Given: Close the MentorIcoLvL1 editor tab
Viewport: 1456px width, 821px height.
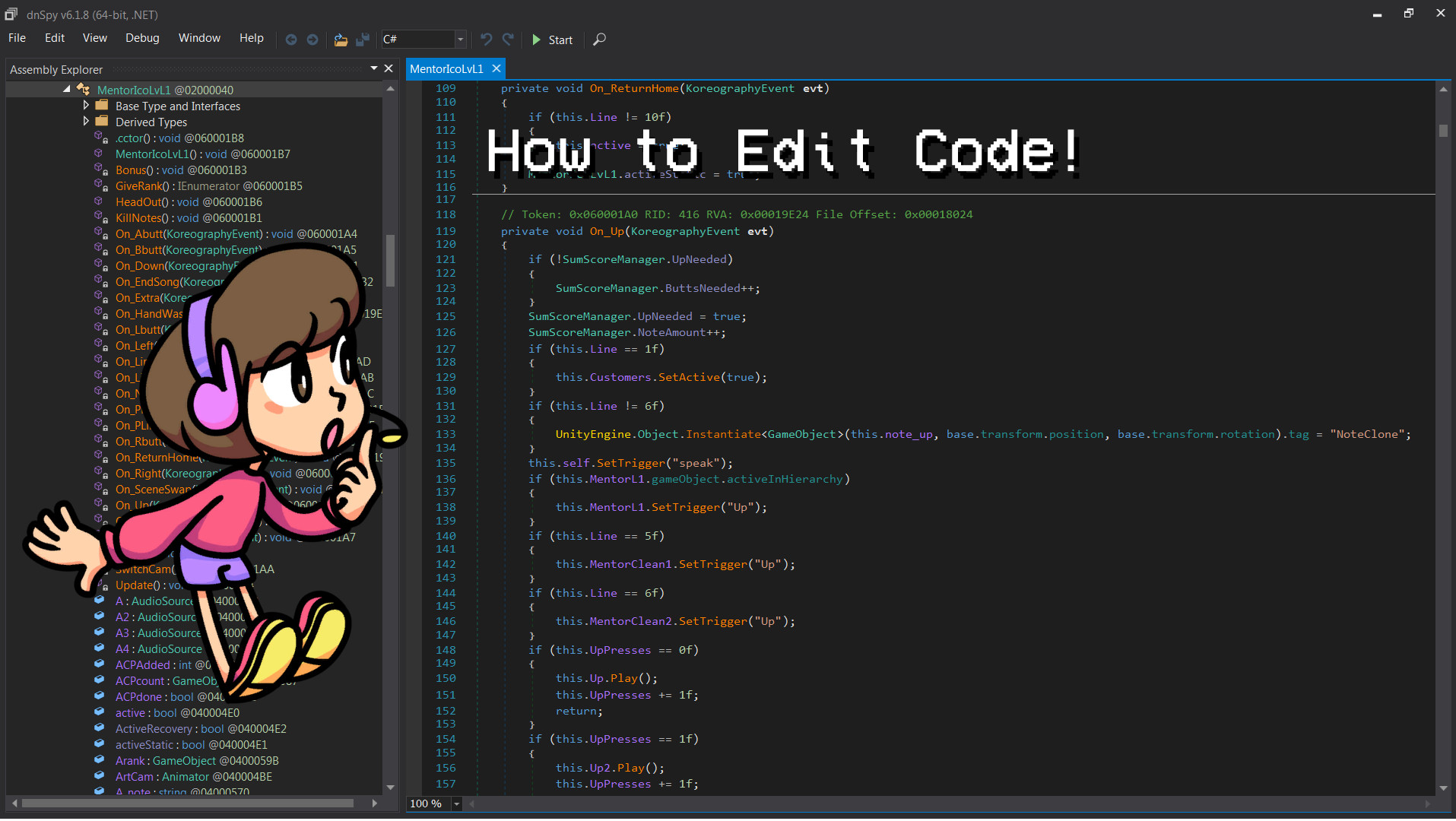Looking at the screenshot, I should (x=496, y=68).
